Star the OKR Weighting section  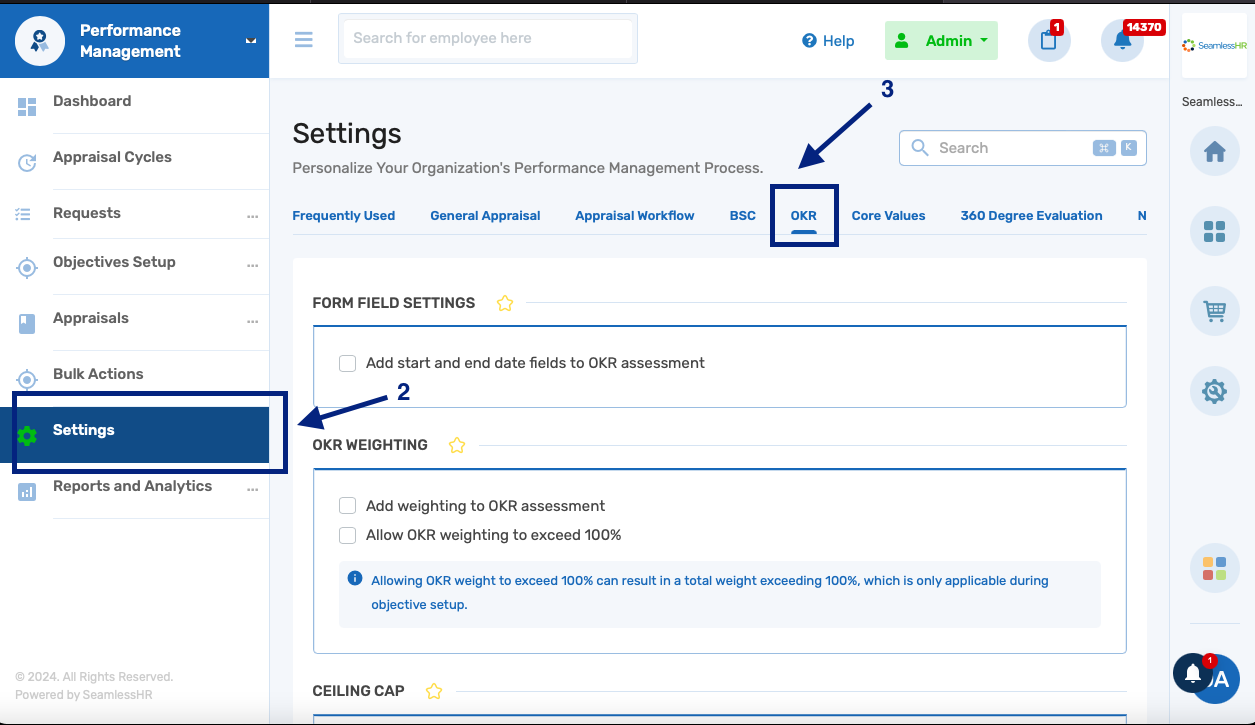[457, 445]
